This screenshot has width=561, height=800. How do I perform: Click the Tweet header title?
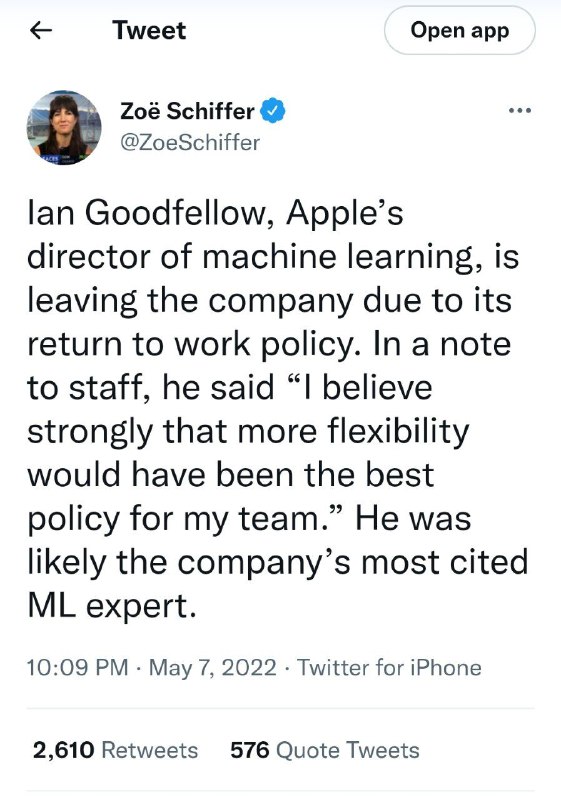point(149,30)
